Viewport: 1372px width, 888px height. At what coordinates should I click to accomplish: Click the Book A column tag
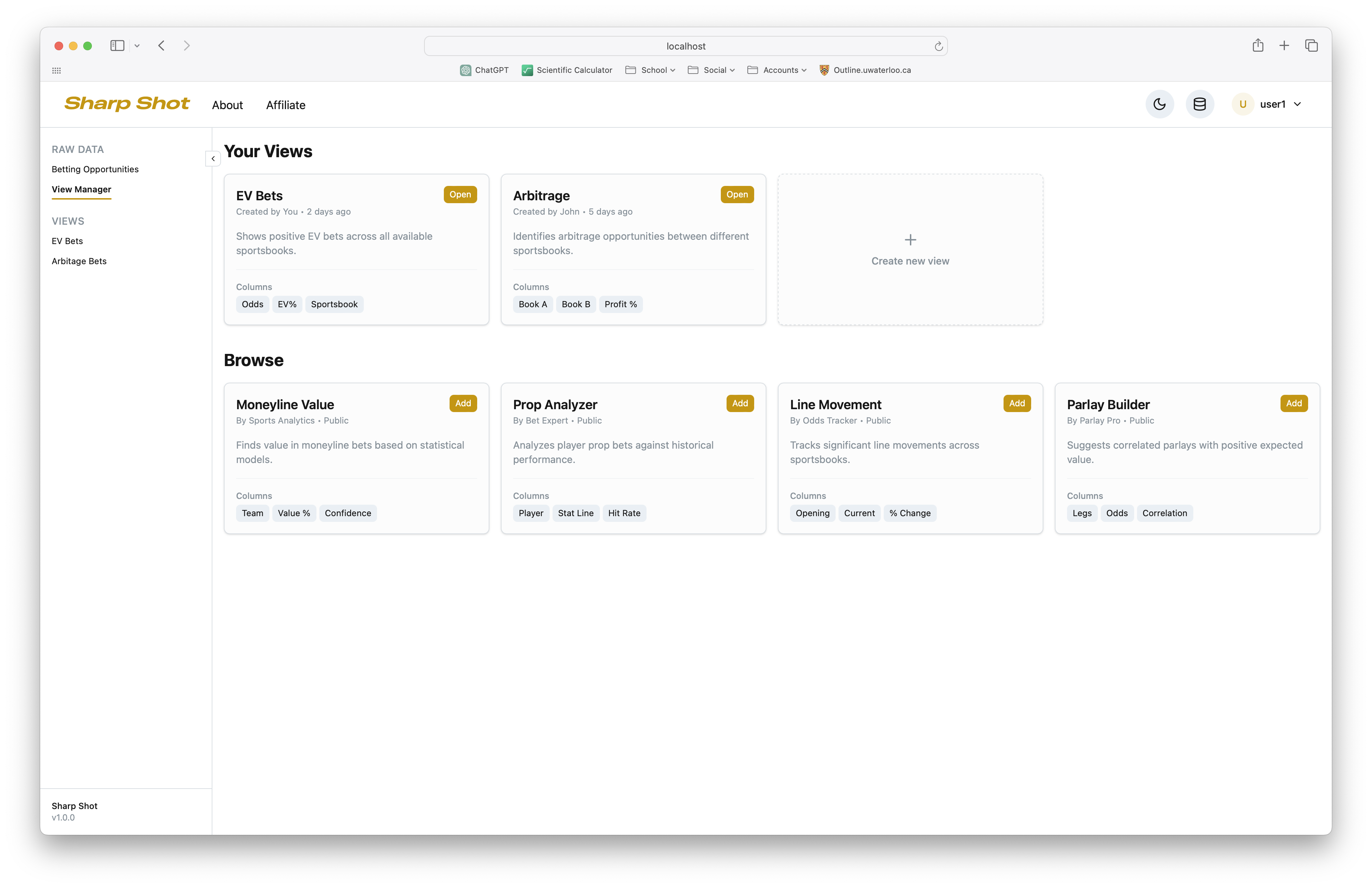click(x=532, y=304)
